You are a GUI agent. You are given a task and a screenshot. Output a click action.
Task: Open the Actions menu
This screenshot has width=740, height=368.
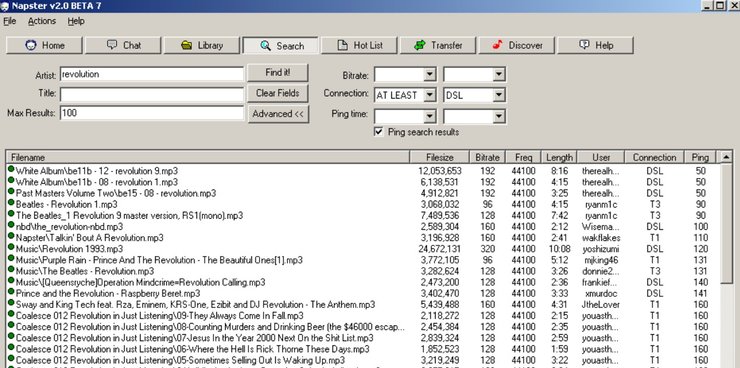(42, 21)
